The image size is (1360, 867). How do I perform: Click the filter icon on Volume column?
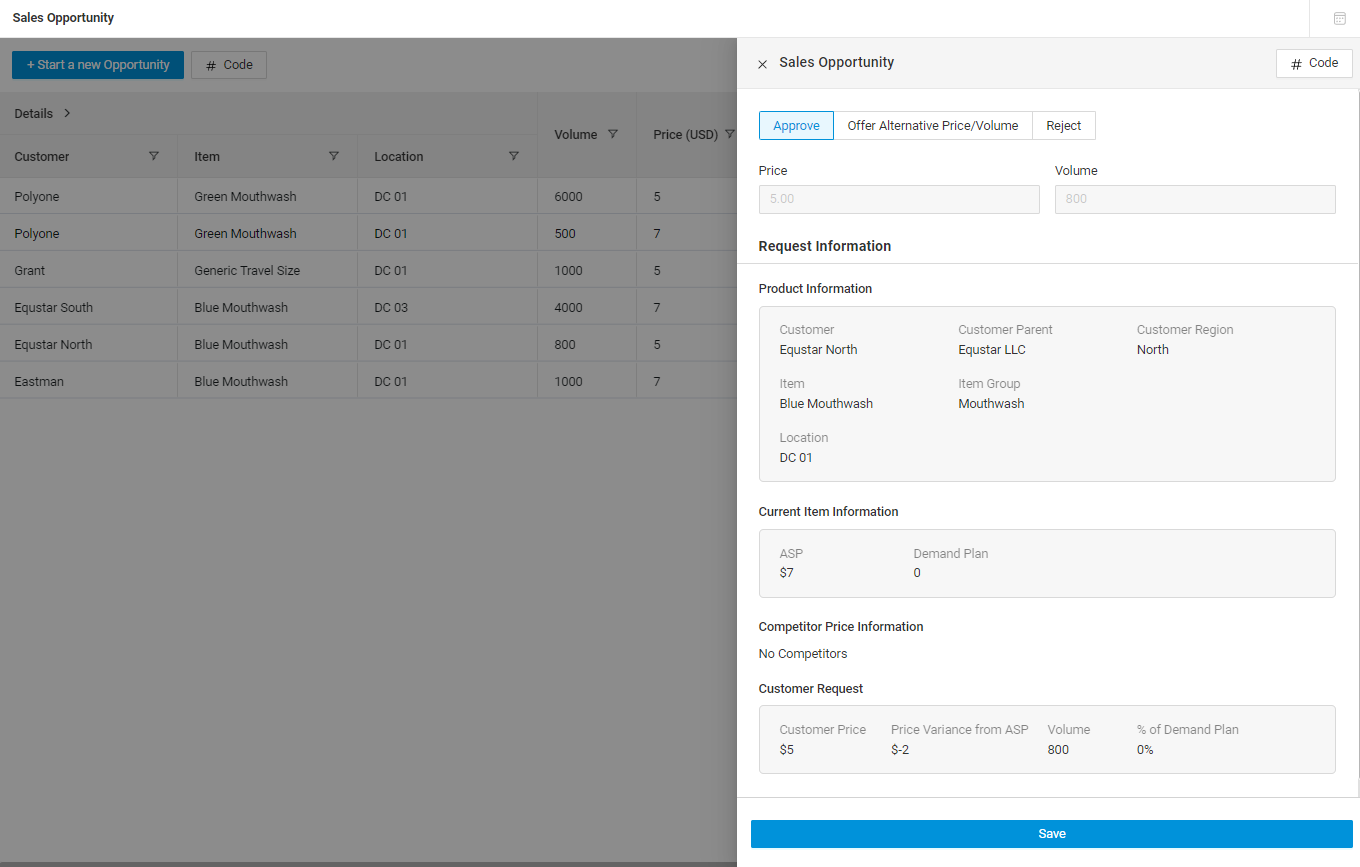tap(613, 134)
